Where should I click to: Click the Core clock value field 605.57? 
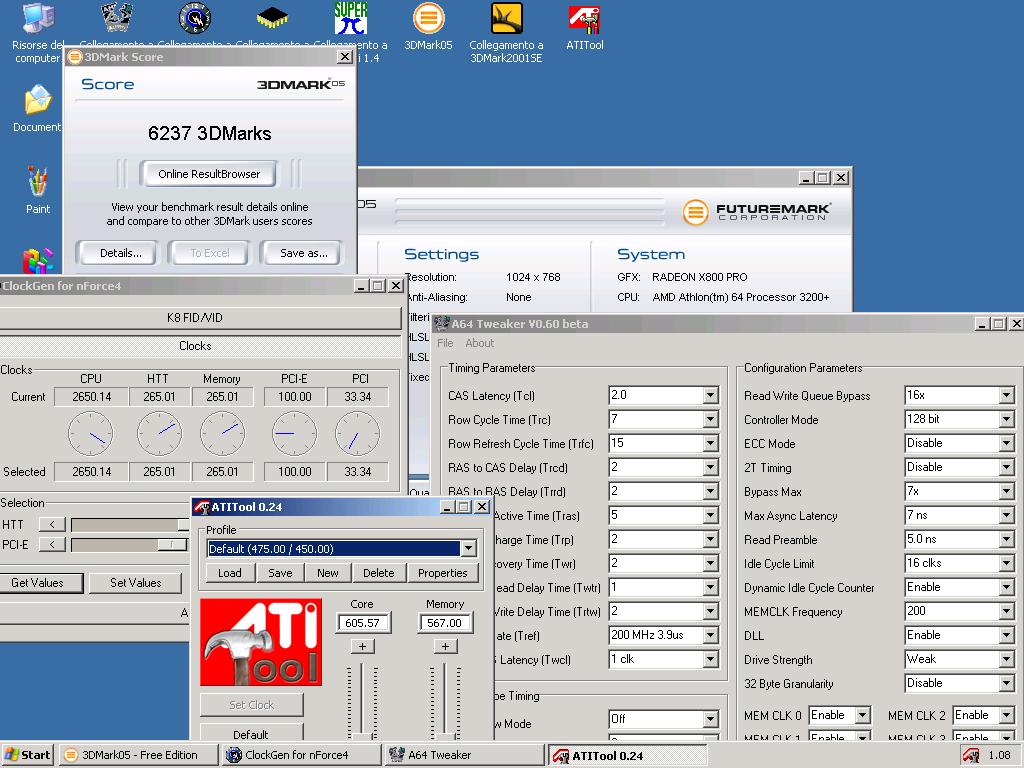click(363, 623)
